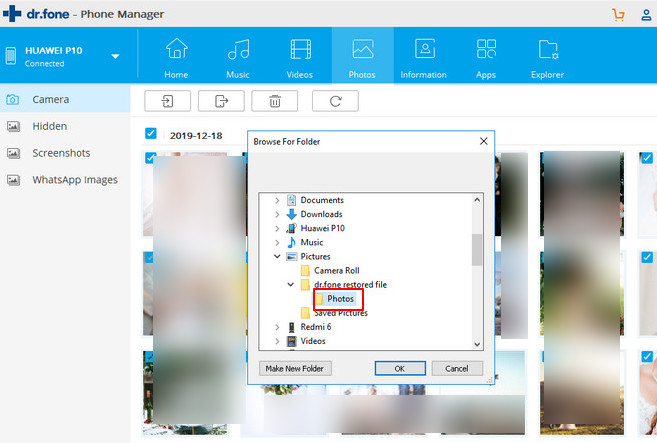Click the 2019-12-18 date label

pos(196,136)
